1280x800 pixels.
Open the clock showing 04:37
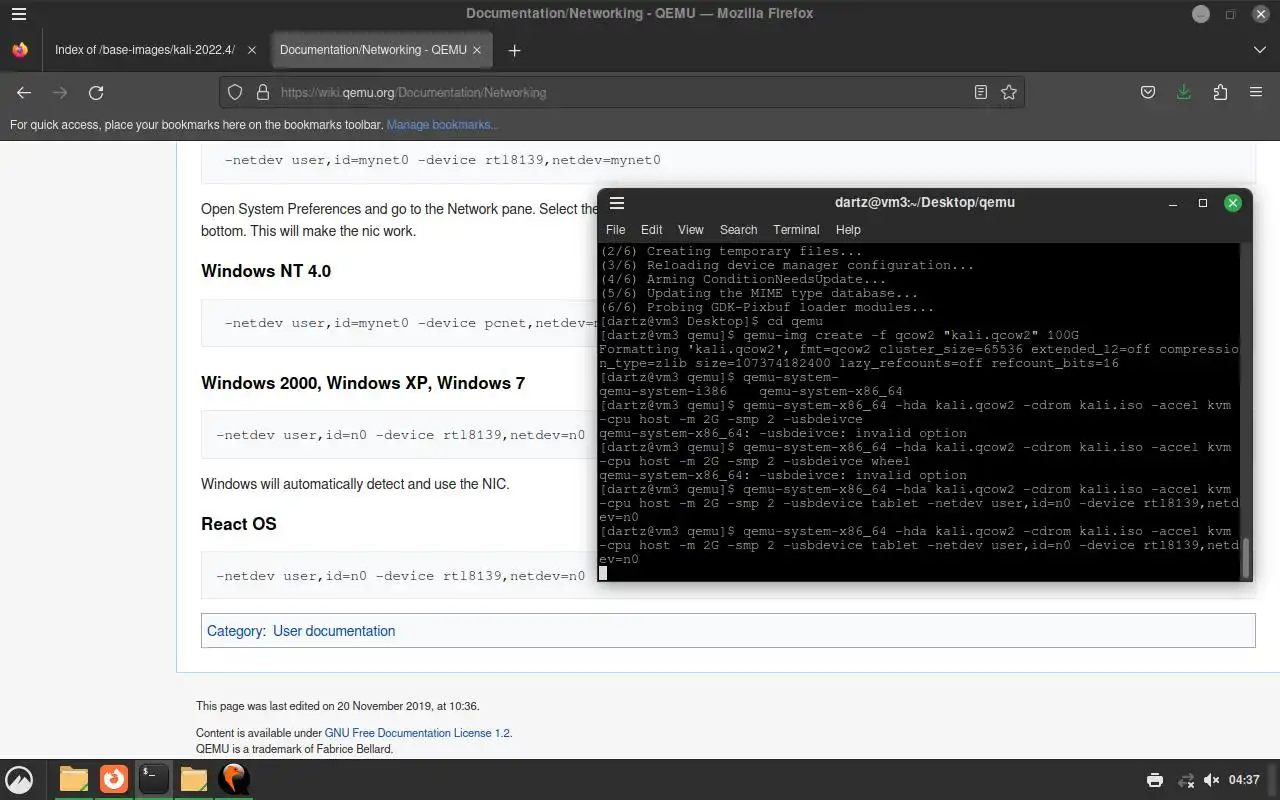pyautogui.click(x=1244, y=780)
